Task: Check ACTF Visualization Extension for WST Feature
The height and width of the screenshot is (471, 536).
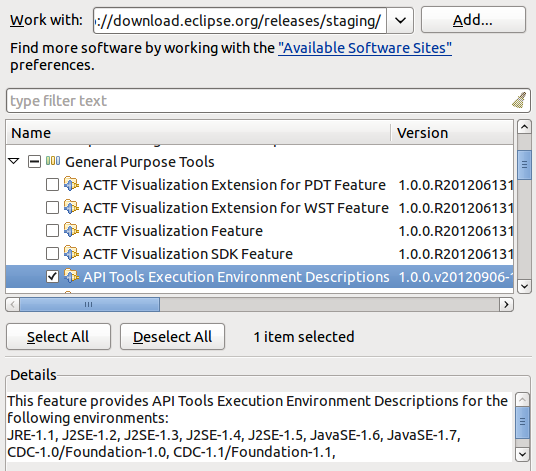Action: 52,208
